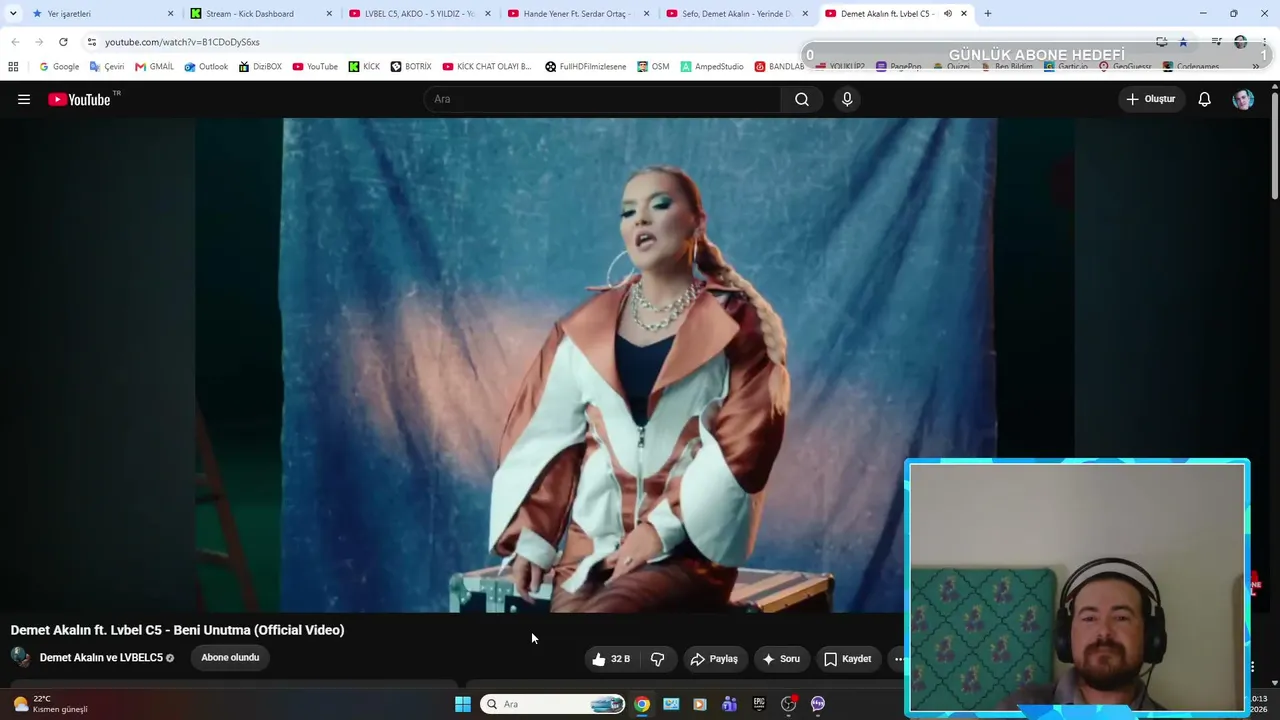
Task: Open the Google bookmark
Action: tap(58, 67)
